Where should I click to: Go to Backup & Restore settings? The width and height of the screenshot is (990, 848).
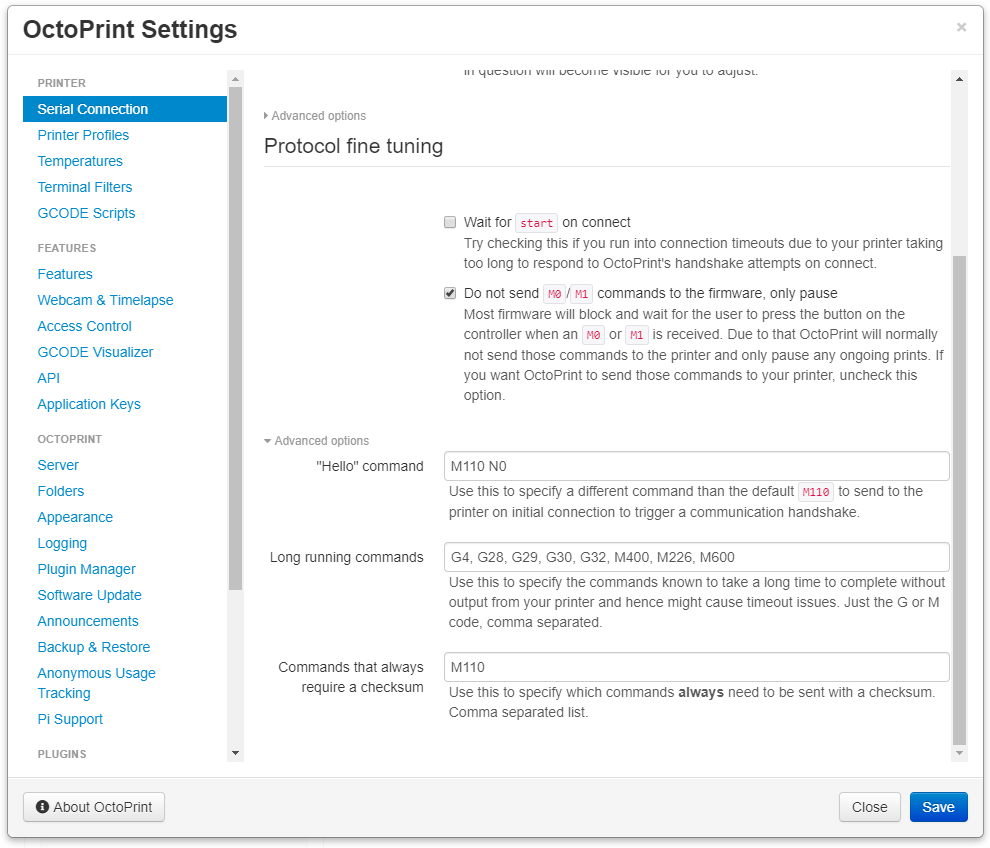click(x=93, y=646)
